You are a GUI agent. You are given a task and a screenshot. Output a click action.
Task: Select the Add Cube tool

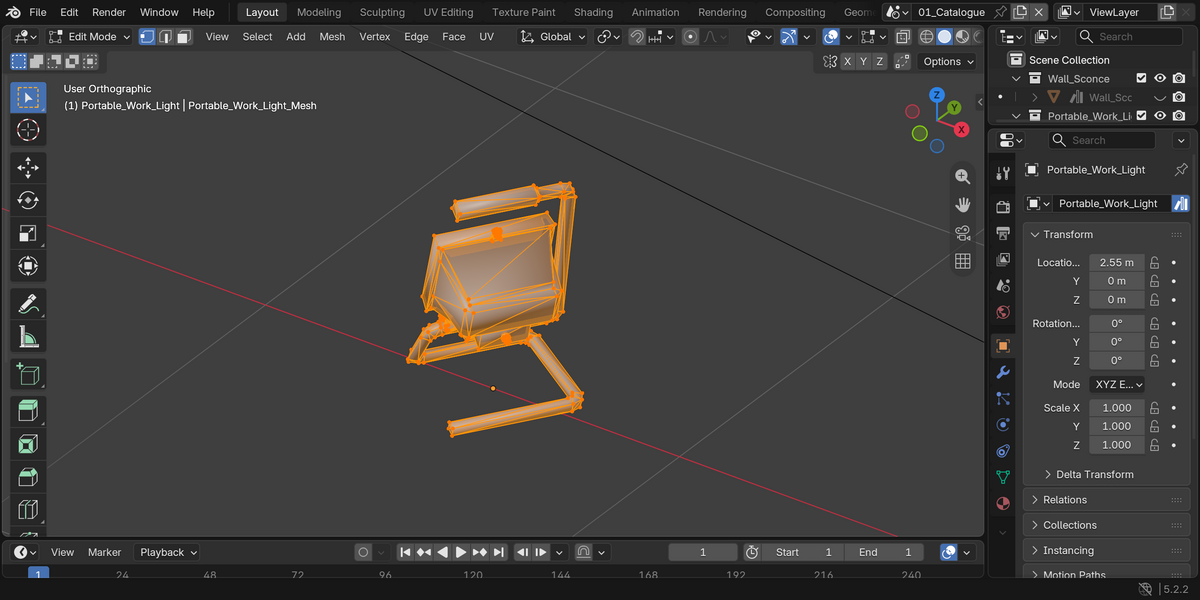(x=28, y=374)
